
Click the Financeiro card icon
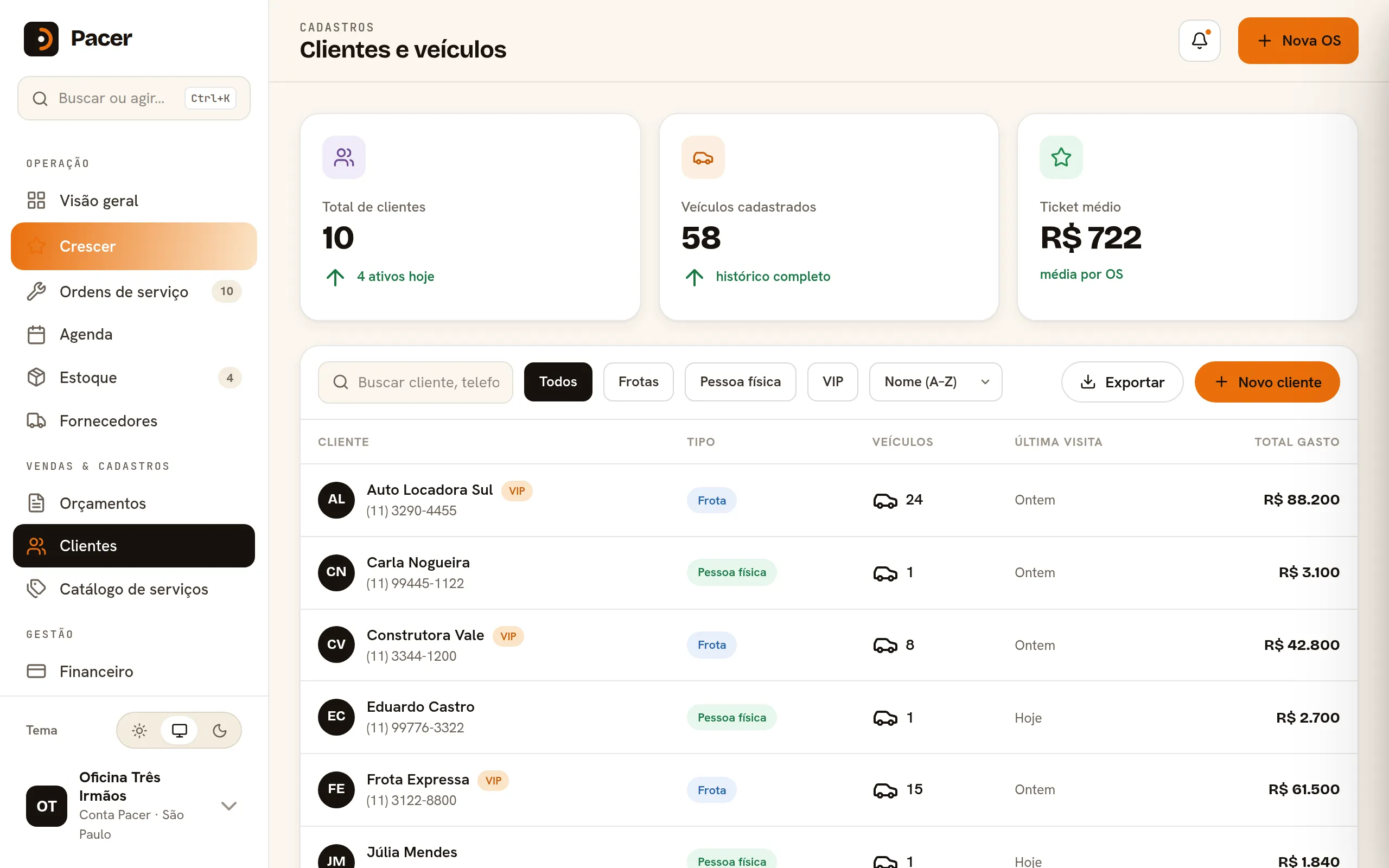click(36, 671)
